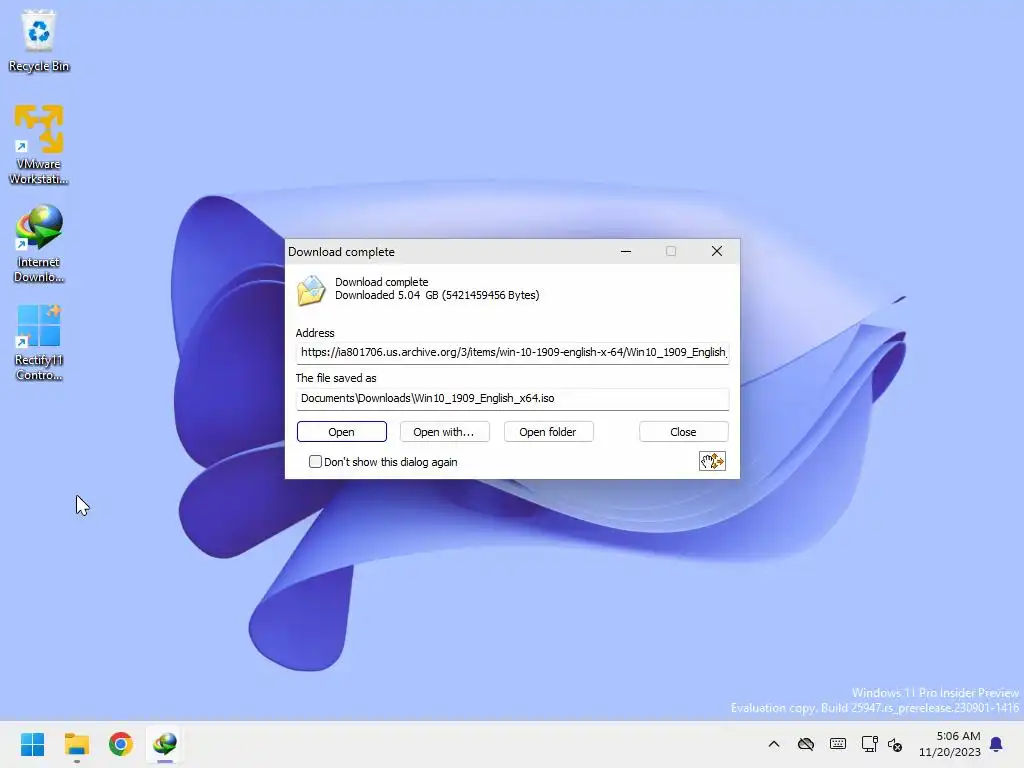
Task: Click the Download complete title bar text
Action: pyautogui.click(x=342, y=252)
